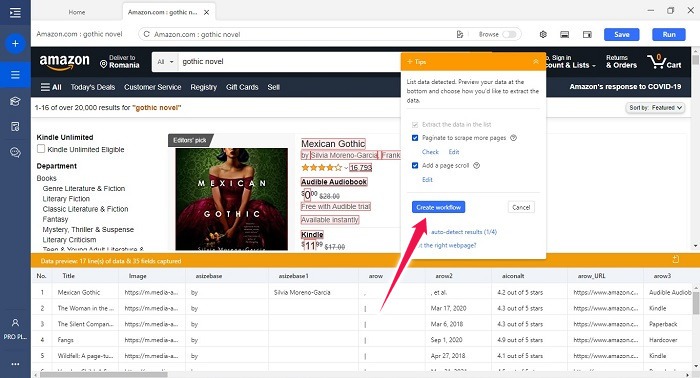Collapse the Tips panel with the chevron
This screenshot has width=700, height=378.
pyautogui.click(x=536, y=62)
